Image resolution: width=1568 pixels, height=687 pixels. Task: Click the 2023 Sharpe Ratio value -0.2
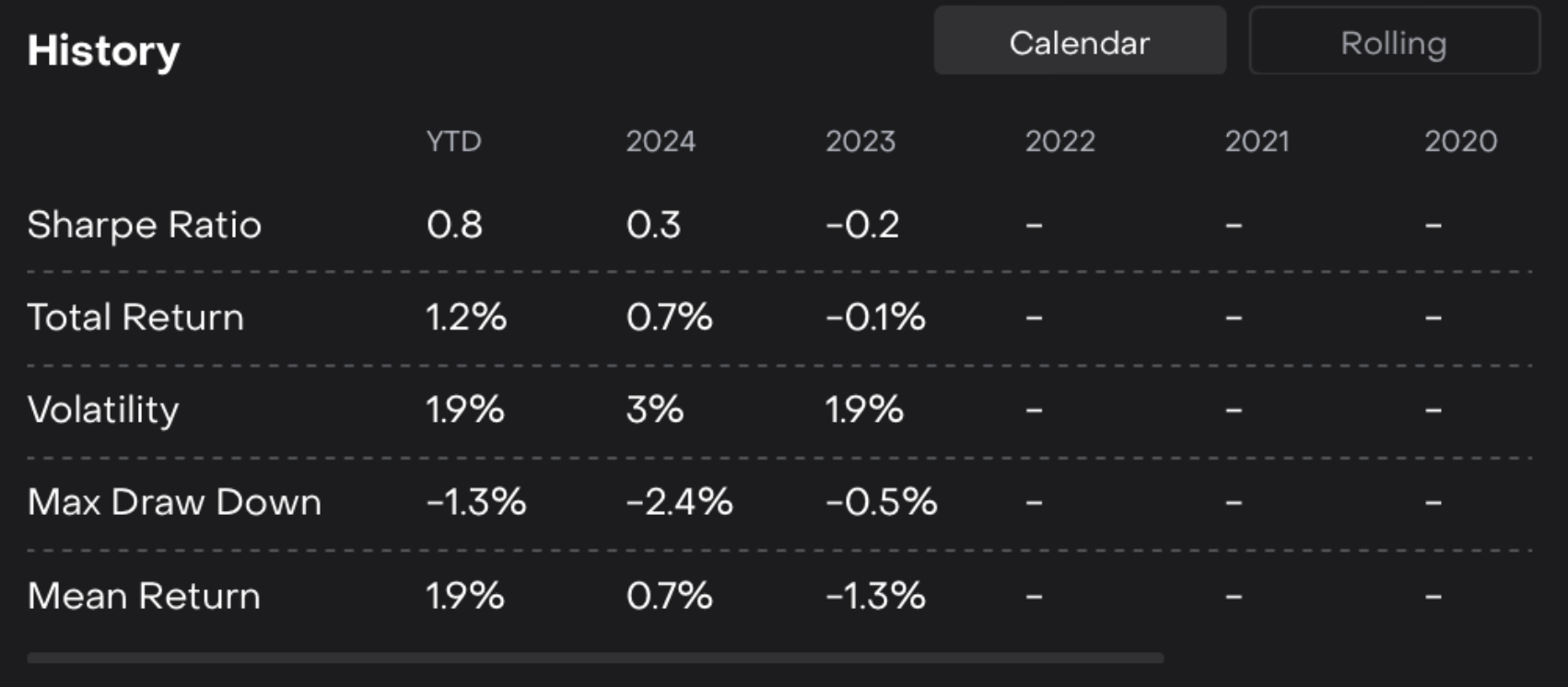[862, 225]
